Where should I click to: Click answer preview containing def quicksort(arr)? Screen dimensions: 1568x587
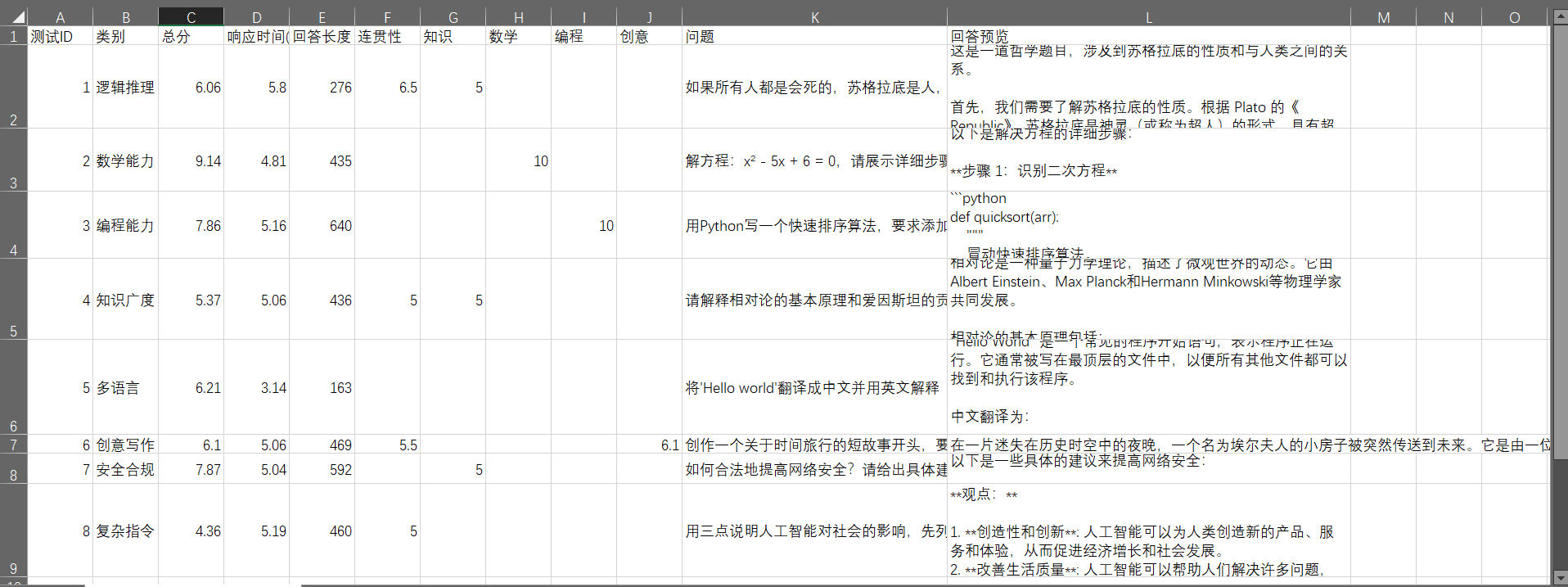pyautogui.click(x=1148, y=225)
